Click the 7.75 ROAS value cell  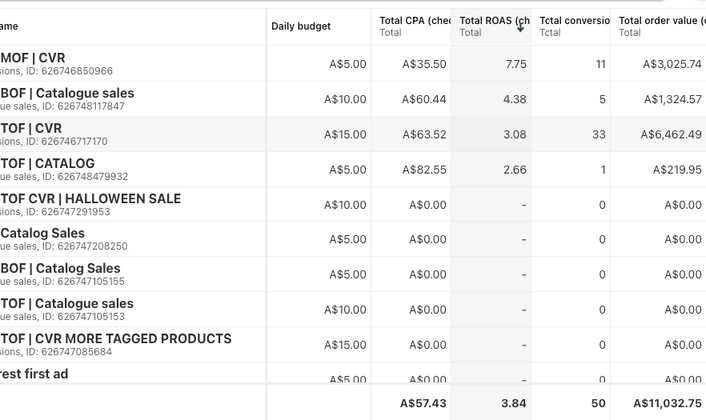pos(515,64)
